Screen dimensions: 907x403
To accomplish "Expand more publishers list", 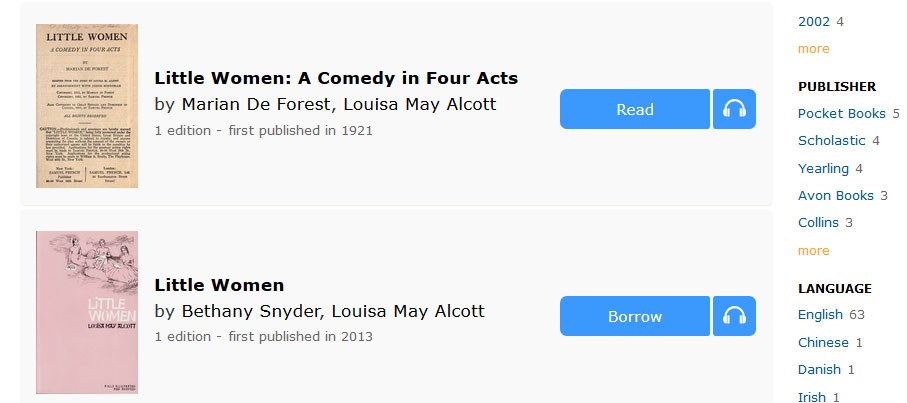I will pyautogui.click(x=813, y=250).
